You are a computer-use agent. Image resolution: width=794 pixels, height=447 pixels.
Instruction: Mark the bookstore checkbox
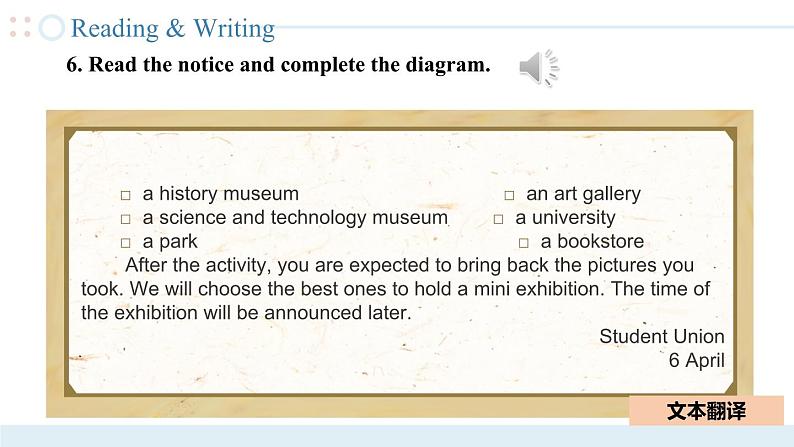[524, 242]
